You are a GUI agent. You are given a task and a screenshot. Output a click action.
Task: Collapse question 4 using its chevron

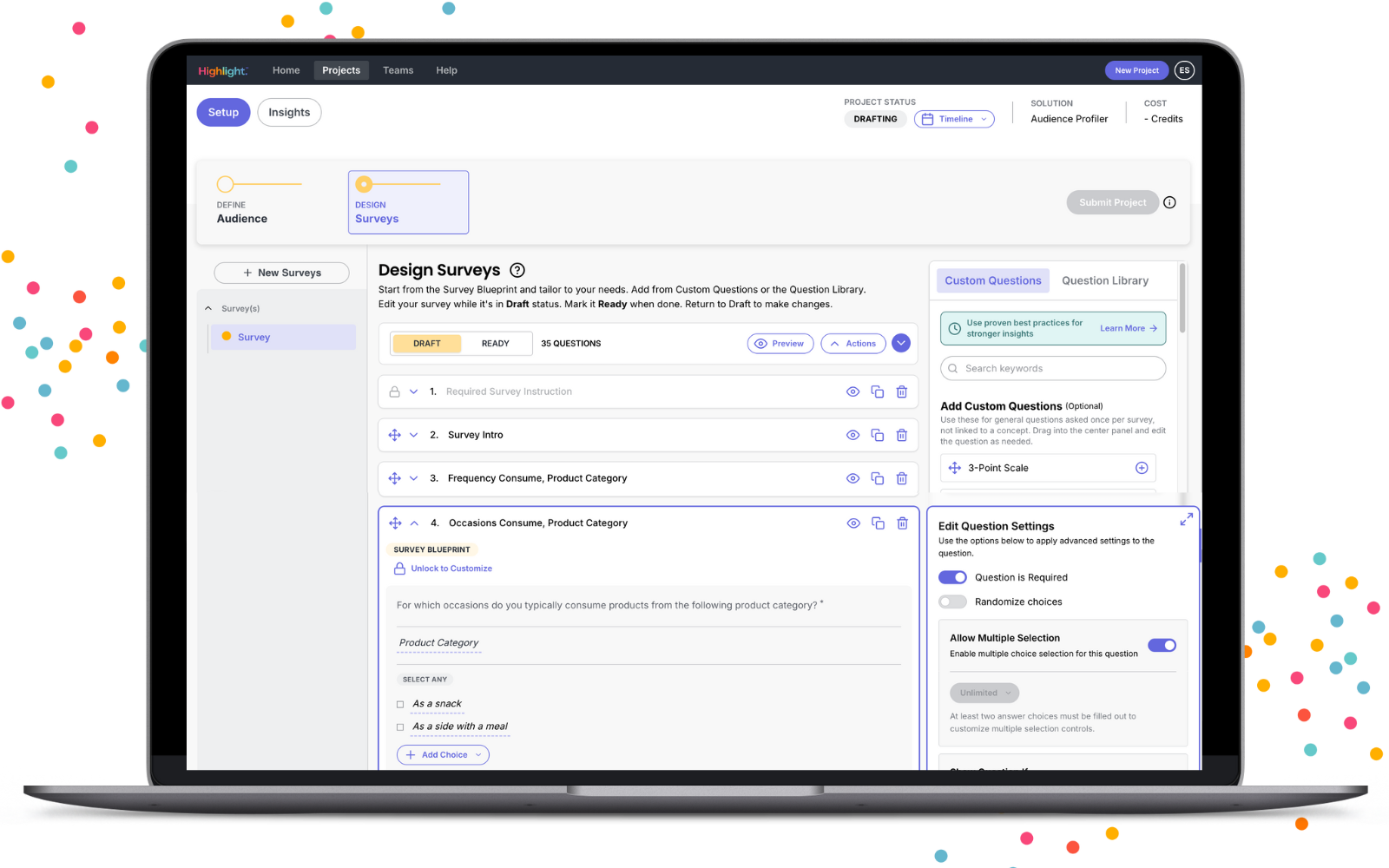click(414, 523)
